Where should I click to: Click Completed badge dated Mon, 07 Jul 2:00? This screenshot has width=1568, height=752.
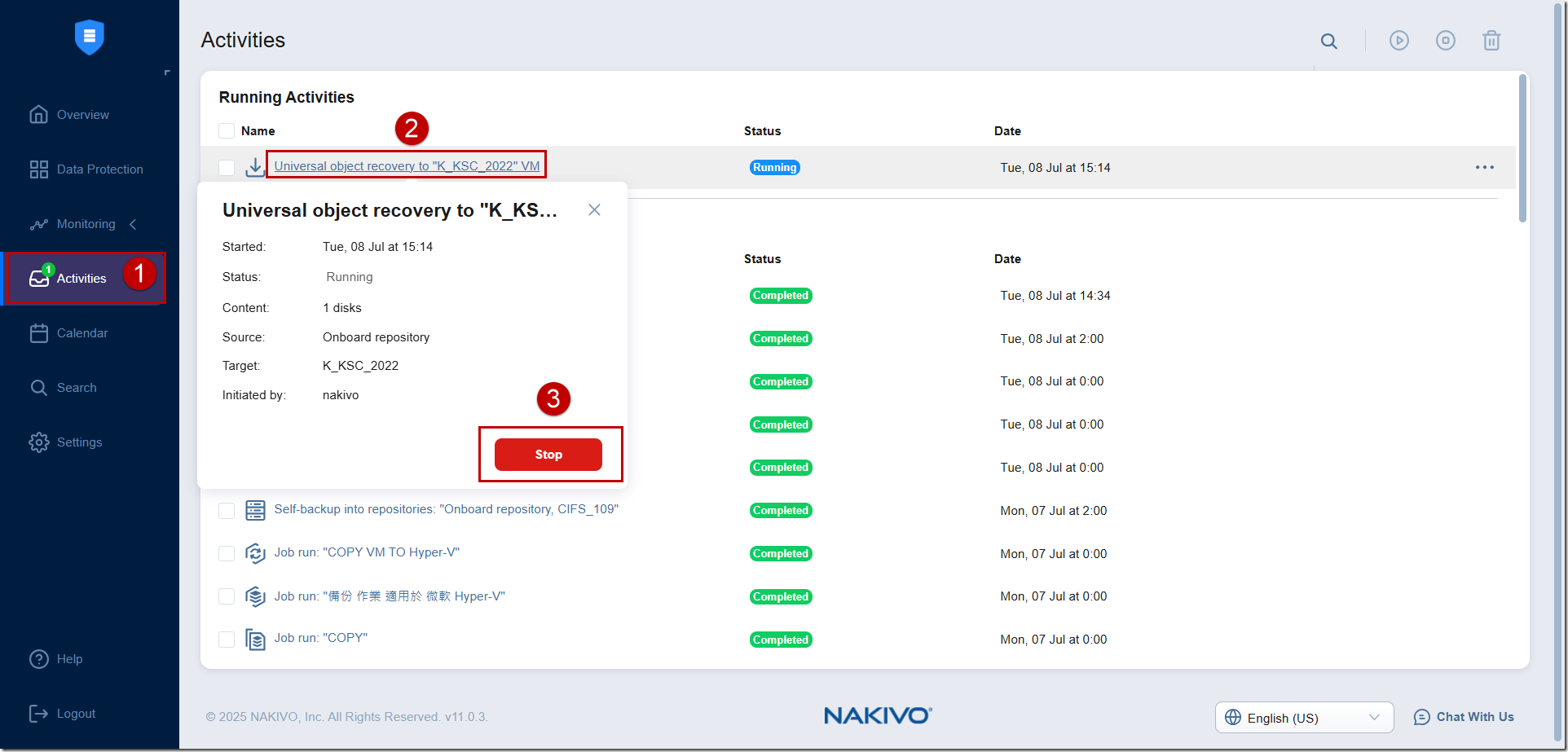point(781,511)
